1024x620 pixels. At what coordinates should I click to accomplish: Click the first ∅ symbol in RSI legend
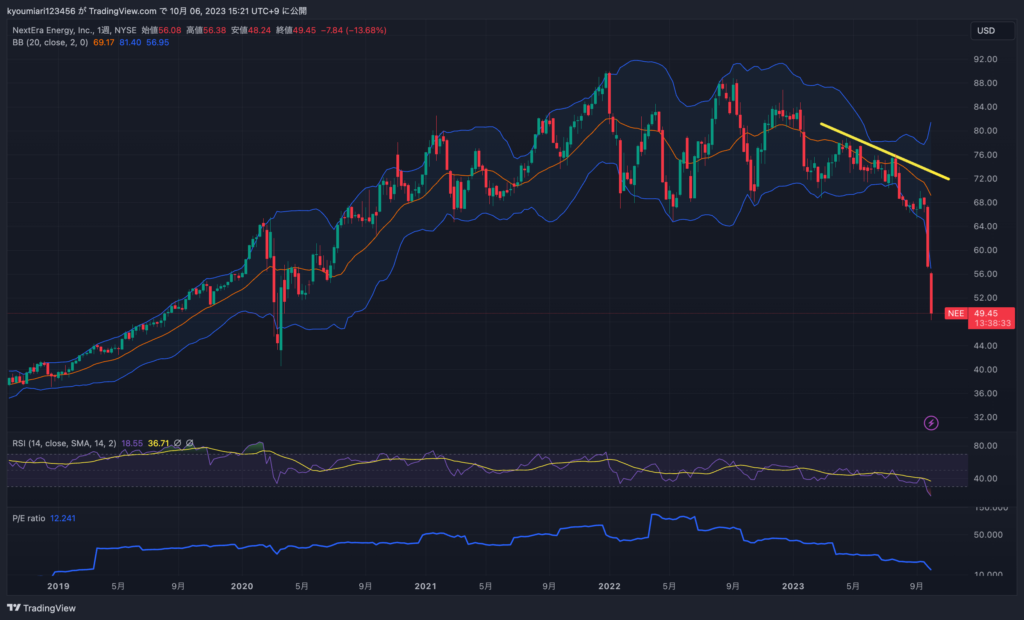[177, 443]
